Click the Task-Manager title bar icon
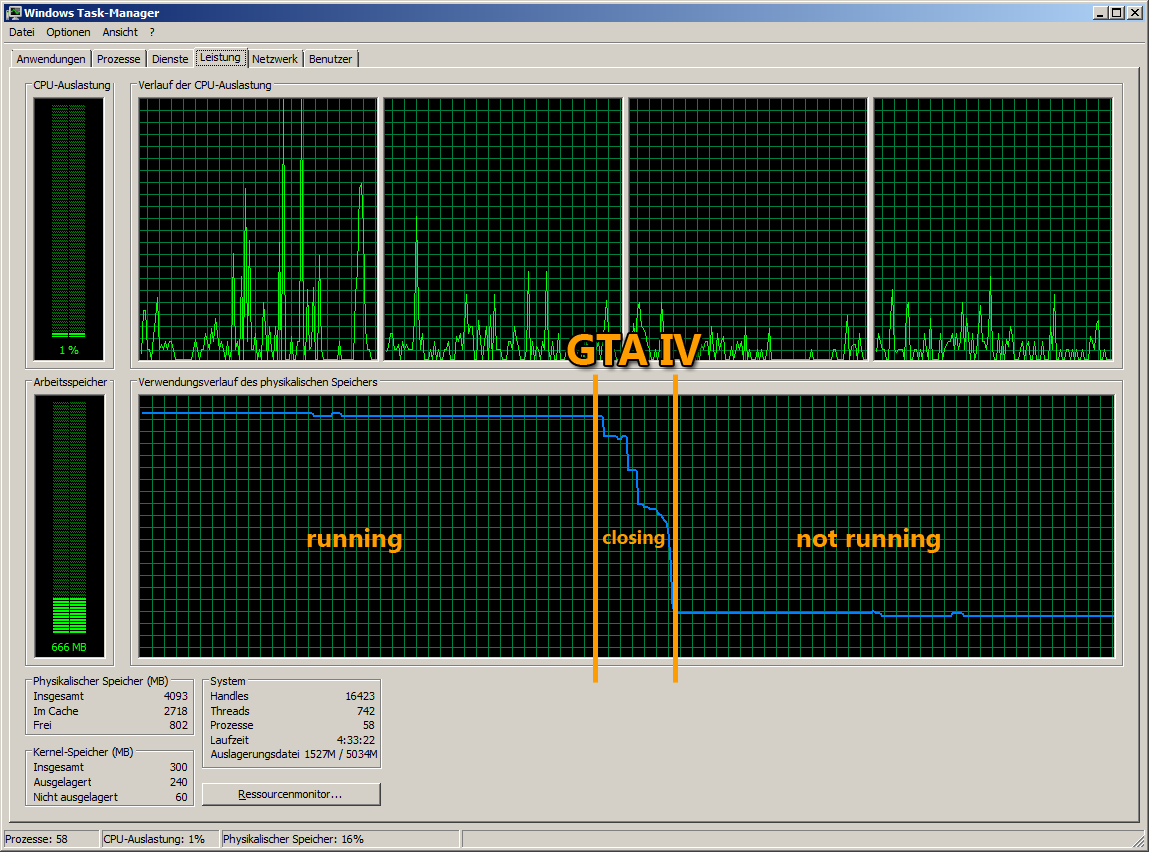 click(x=13, y=12)
